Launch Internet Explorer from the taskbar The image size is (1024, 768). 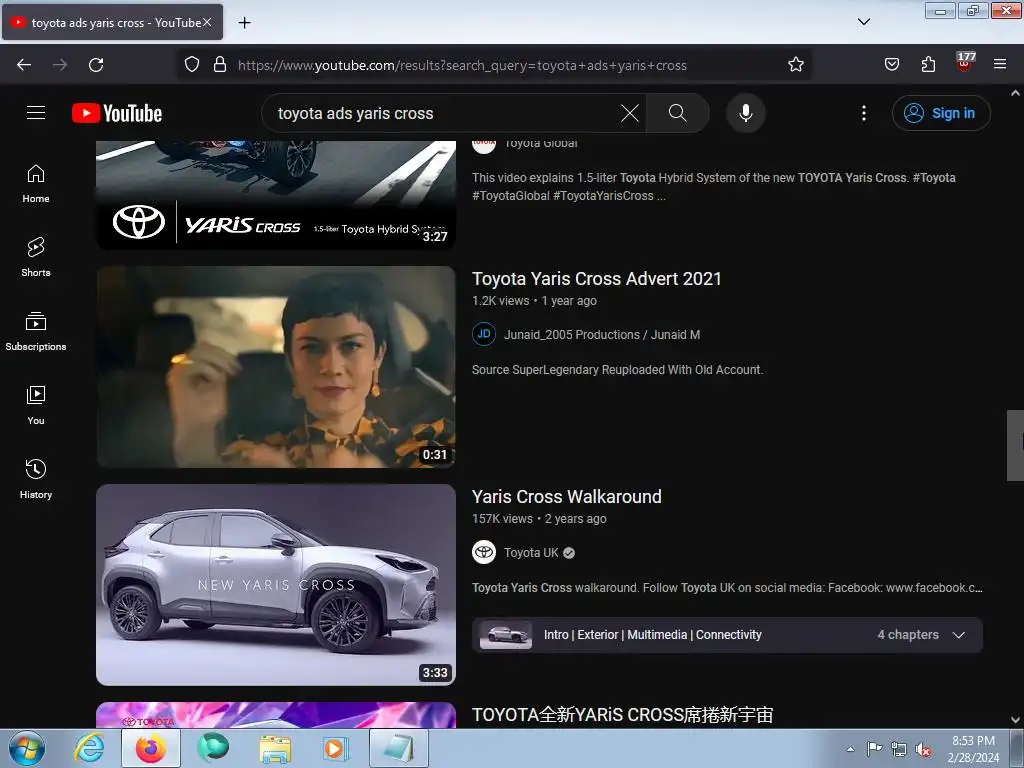[89, 748]
